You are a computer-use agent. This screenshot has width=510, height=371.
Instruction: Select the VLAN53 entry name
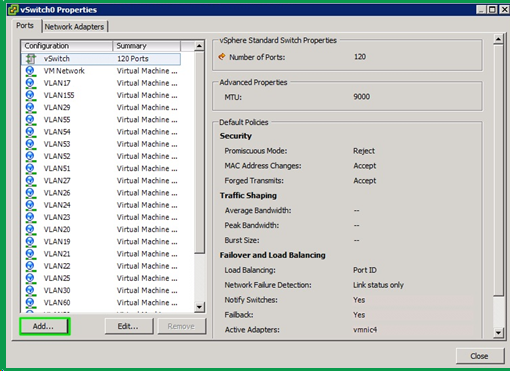57,144
